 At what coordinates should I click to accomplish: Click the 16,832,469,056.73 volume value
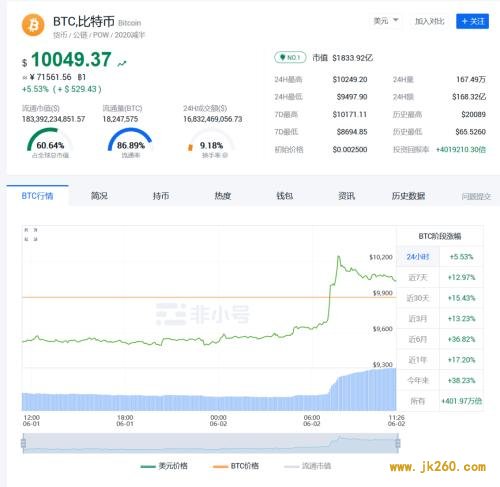tap(213, 119)
